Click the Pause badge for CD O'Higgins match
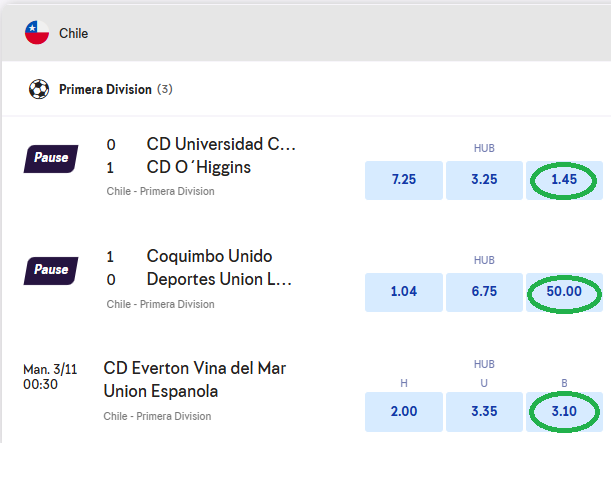611x483 pixels. click(51, 158)
